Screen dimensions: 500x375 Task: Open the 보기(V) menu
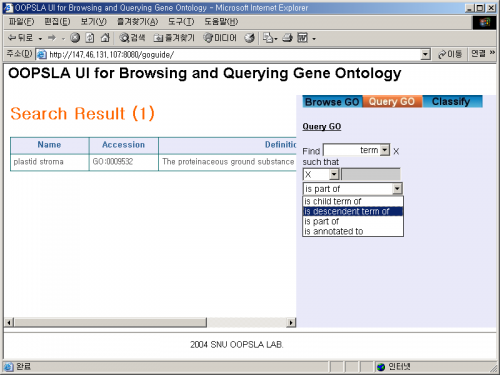94,22
